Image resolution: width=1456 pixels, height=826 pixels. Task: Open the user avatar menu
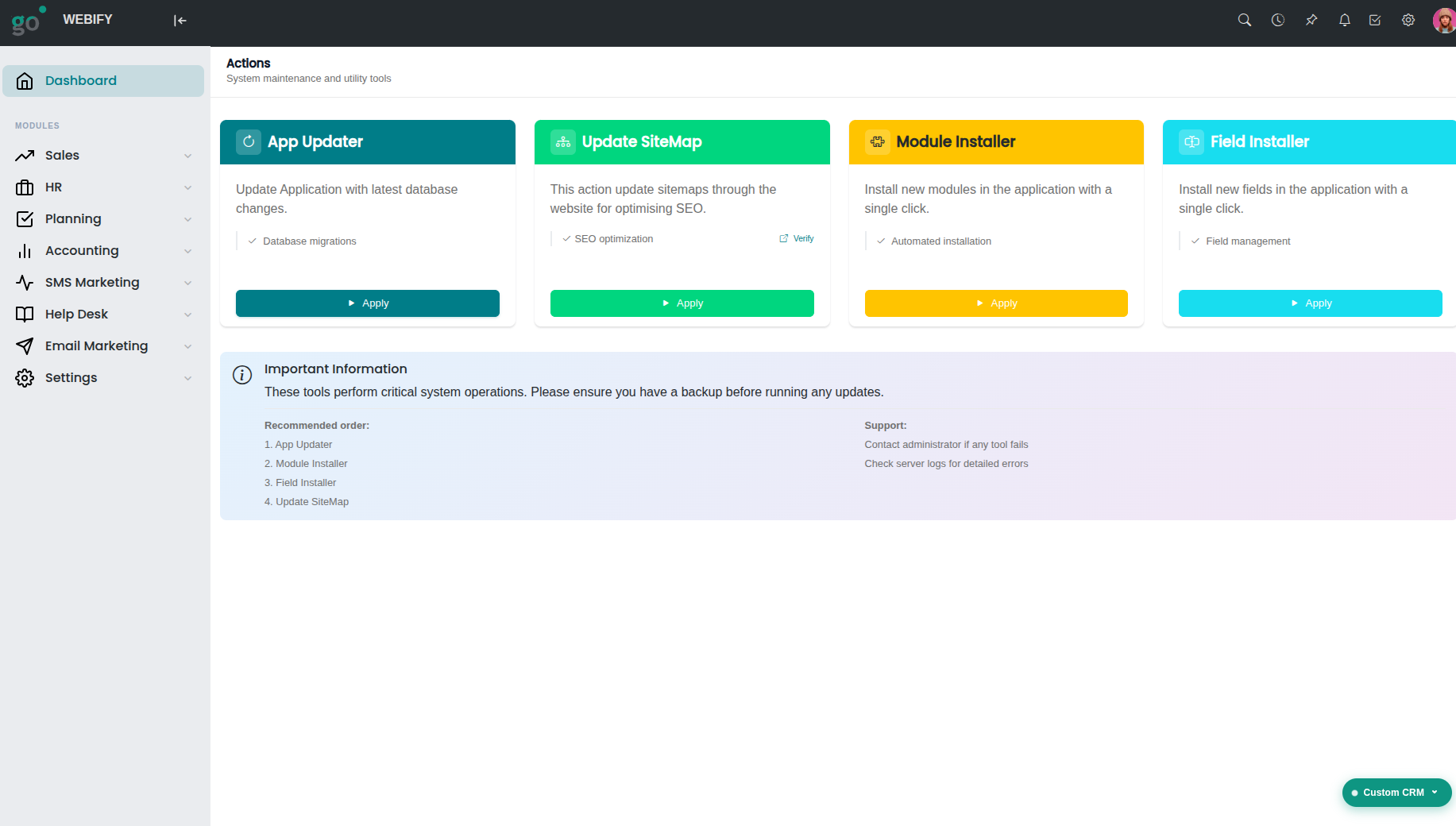tap(1444, 21)
